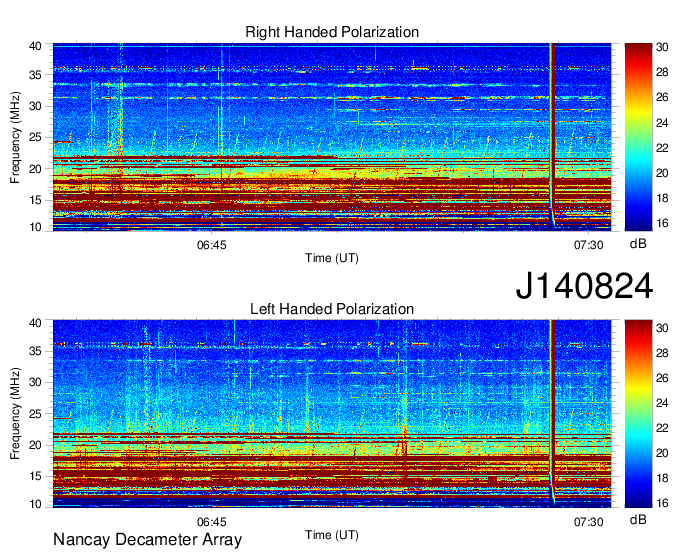Image resolution: width=680 pixels, height=552 pixels.
Task: Click the 35 MHz tick on Left Handed frequency axis
Action: tap(35, 351)
